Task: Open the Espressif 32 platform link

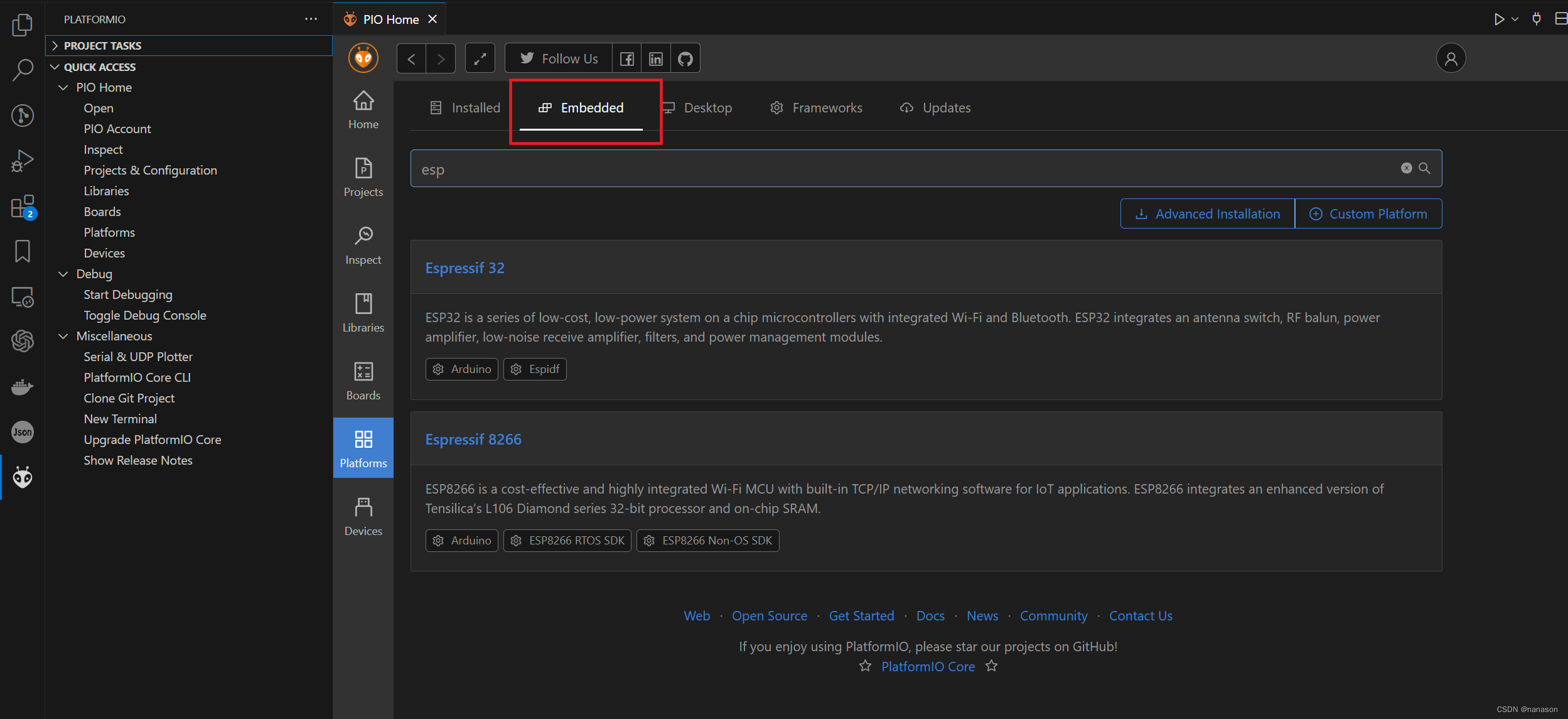Action: pos(464,268)
